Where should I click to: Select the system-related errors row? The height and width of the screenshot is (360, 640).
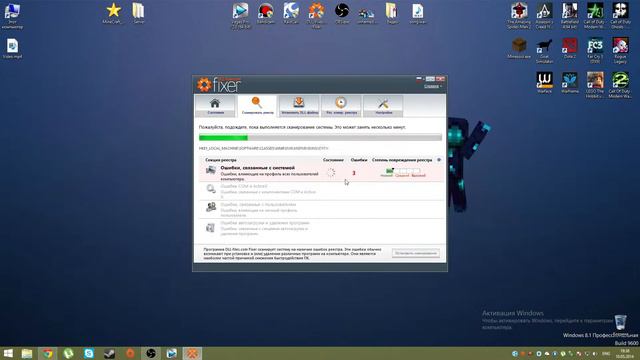pyautogui.click(x=322, y=173)
